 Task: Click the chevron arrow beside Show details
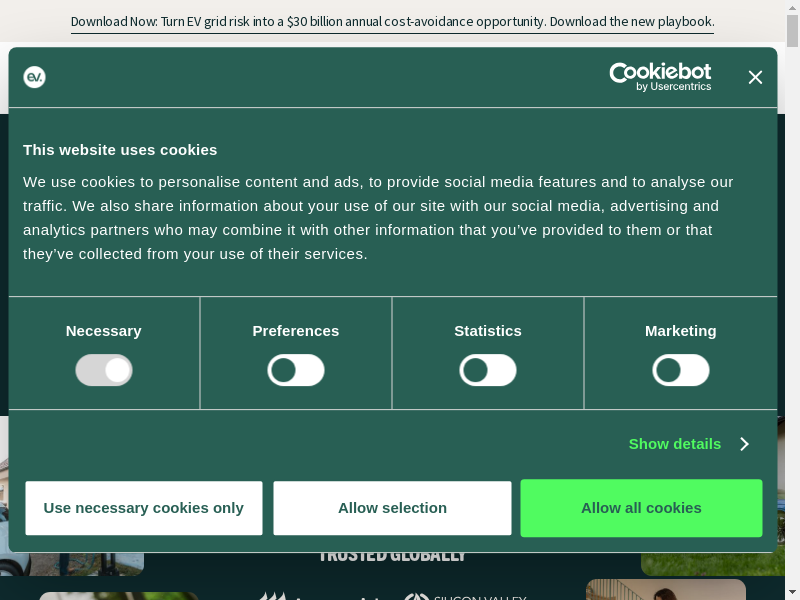click(x=744, y=444)
